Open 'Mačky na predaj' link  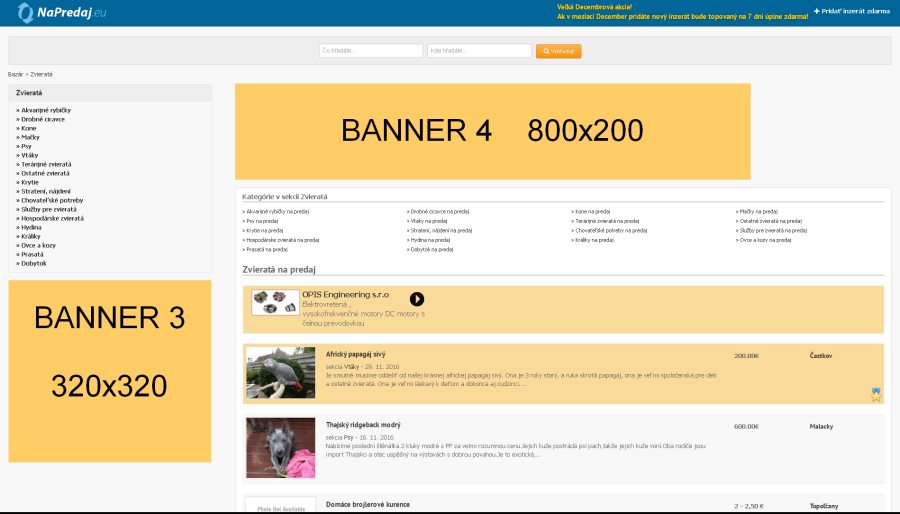[759, 212]
